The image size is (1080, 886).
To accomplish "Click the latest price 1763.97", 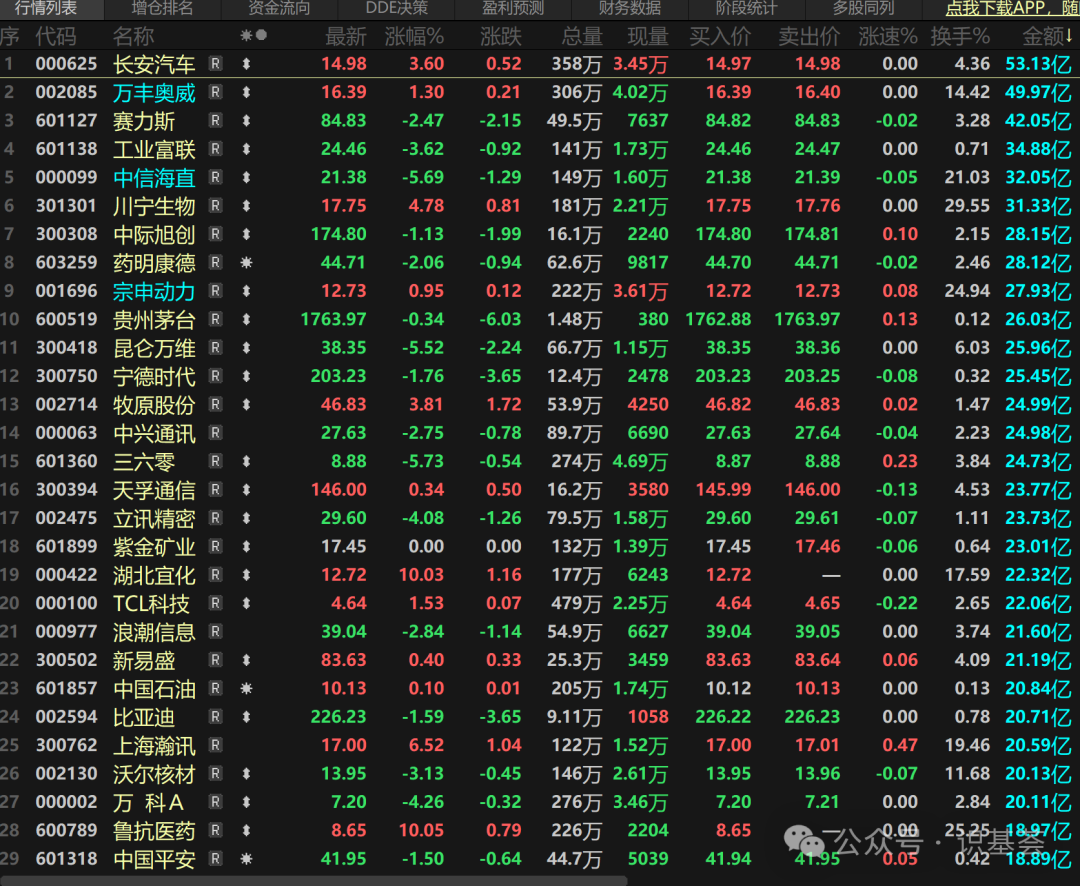I will (334, 319).
